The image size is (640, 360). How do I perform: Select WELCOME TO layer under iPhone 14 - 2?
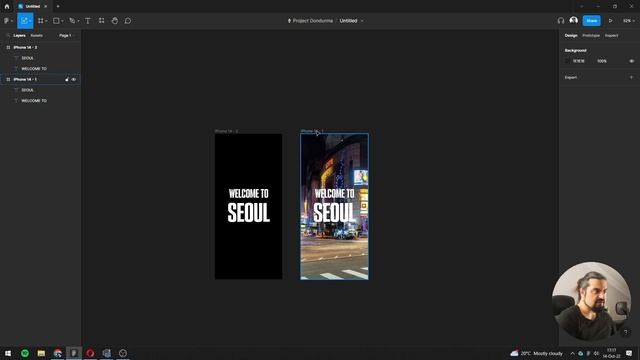point(40,69)
